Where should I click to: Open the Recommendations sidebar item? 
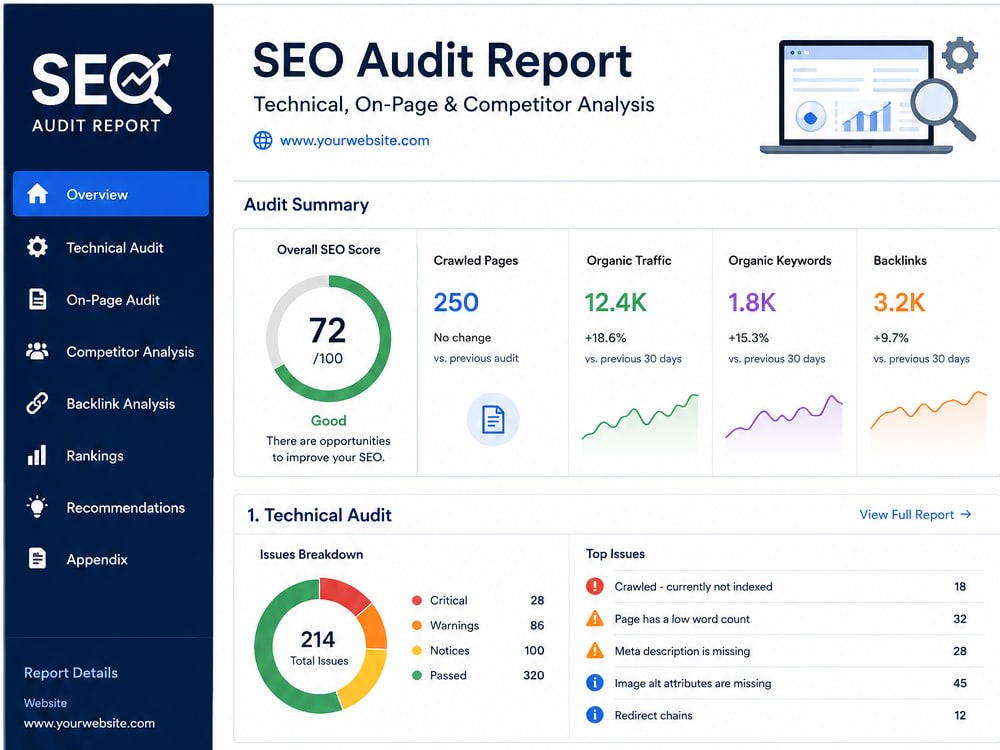click(x=111, y=508)
